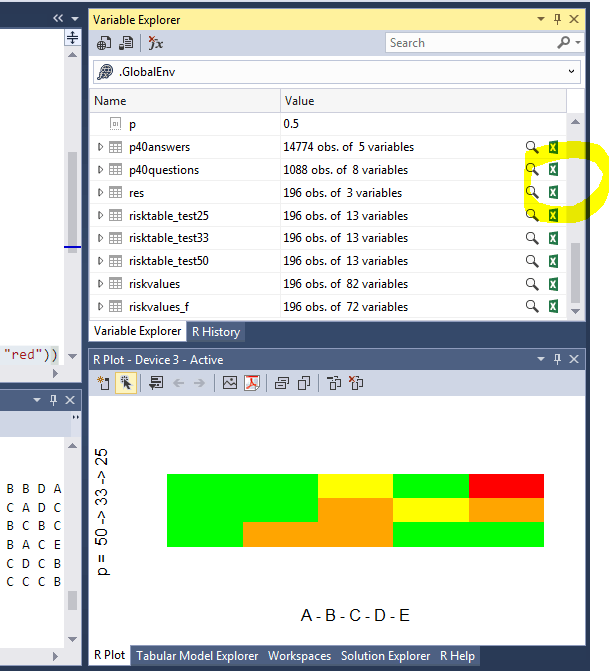Open p40answers in Excel

click(x=553, y=147)
